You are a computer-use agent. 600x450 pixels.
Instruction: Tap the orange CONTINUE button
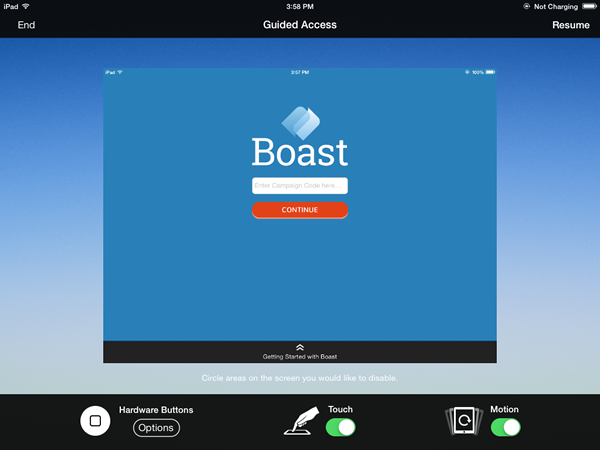tap(300, 210)
